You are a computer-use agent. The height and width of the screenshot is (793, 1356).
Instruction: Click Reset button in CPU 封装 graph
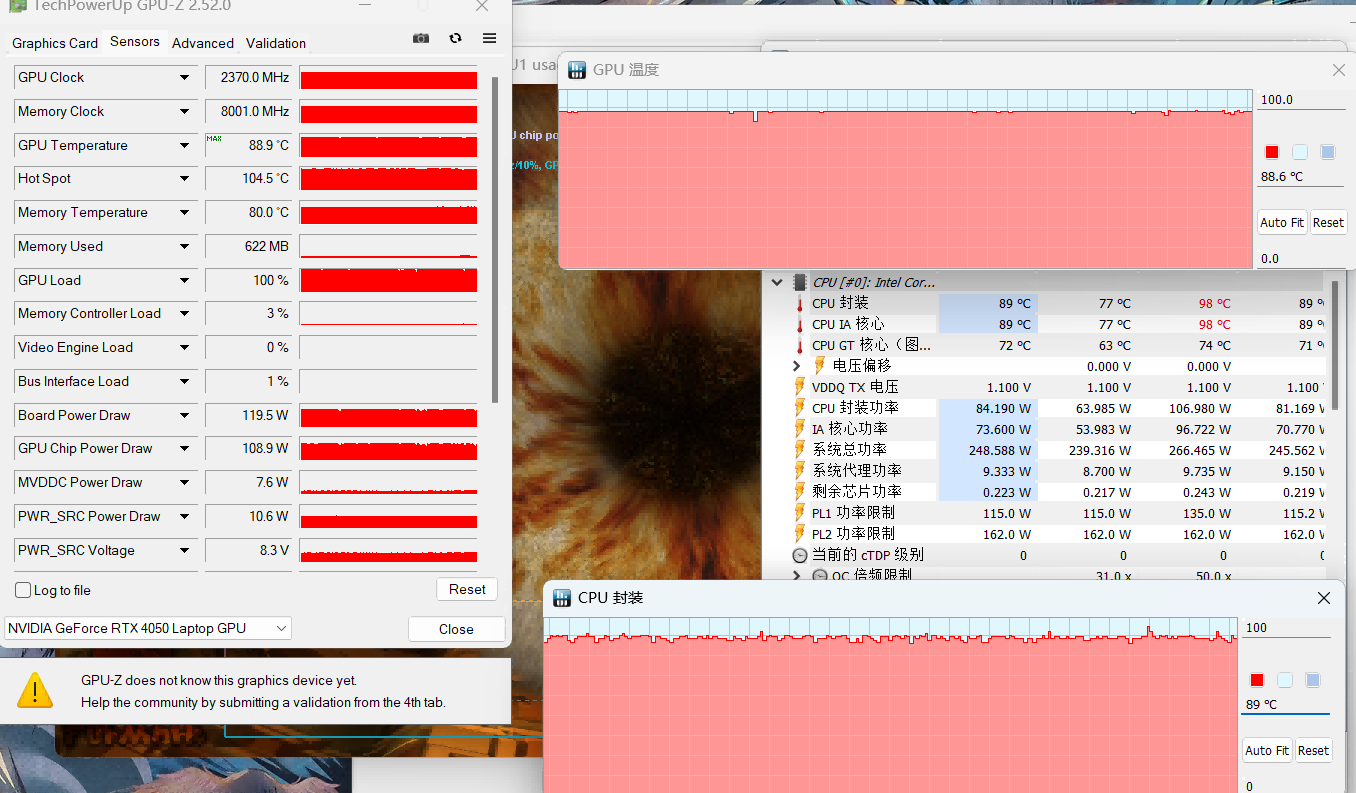point(1313,750)
